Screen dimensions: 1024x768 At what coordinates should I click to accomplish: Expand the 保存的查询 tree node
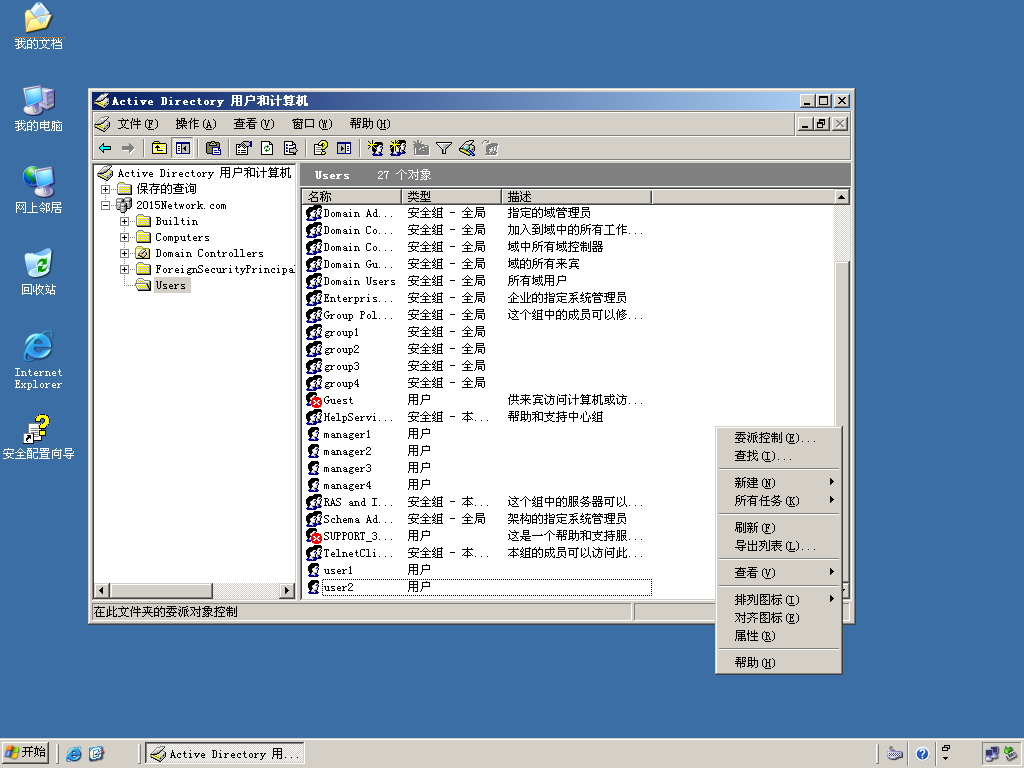105,189
